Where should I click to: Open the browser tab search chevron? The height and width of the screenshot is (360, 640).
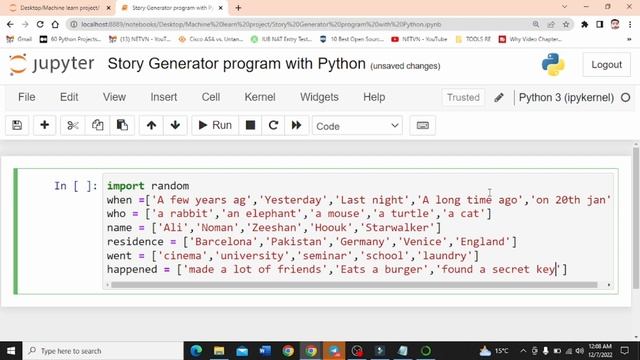564,7
